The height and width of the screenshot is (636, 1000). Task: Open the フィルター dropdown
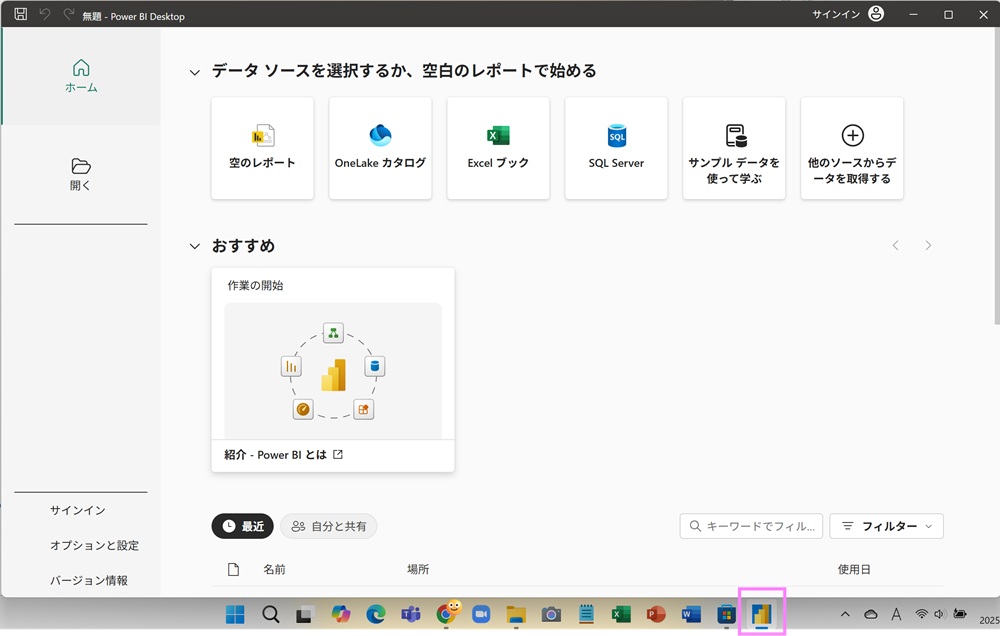point(886,526)
